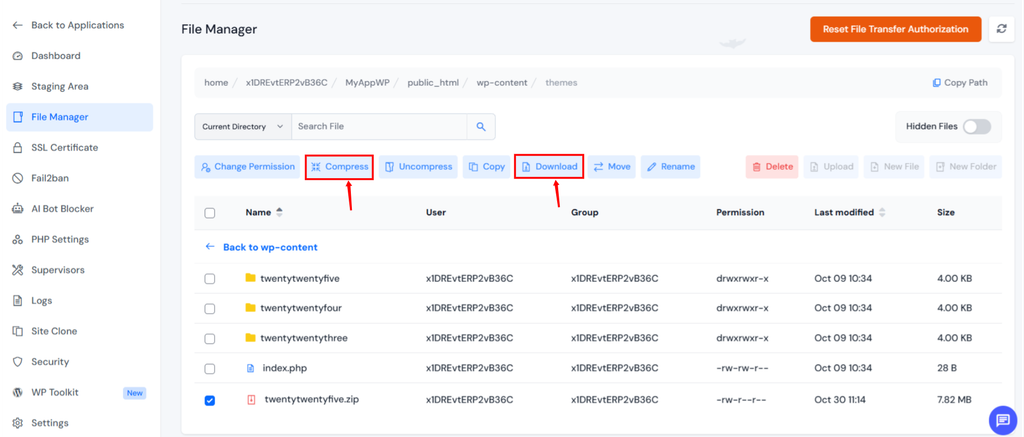Click the Logs document icon
1024x437 pixels.
pos(18,300)
